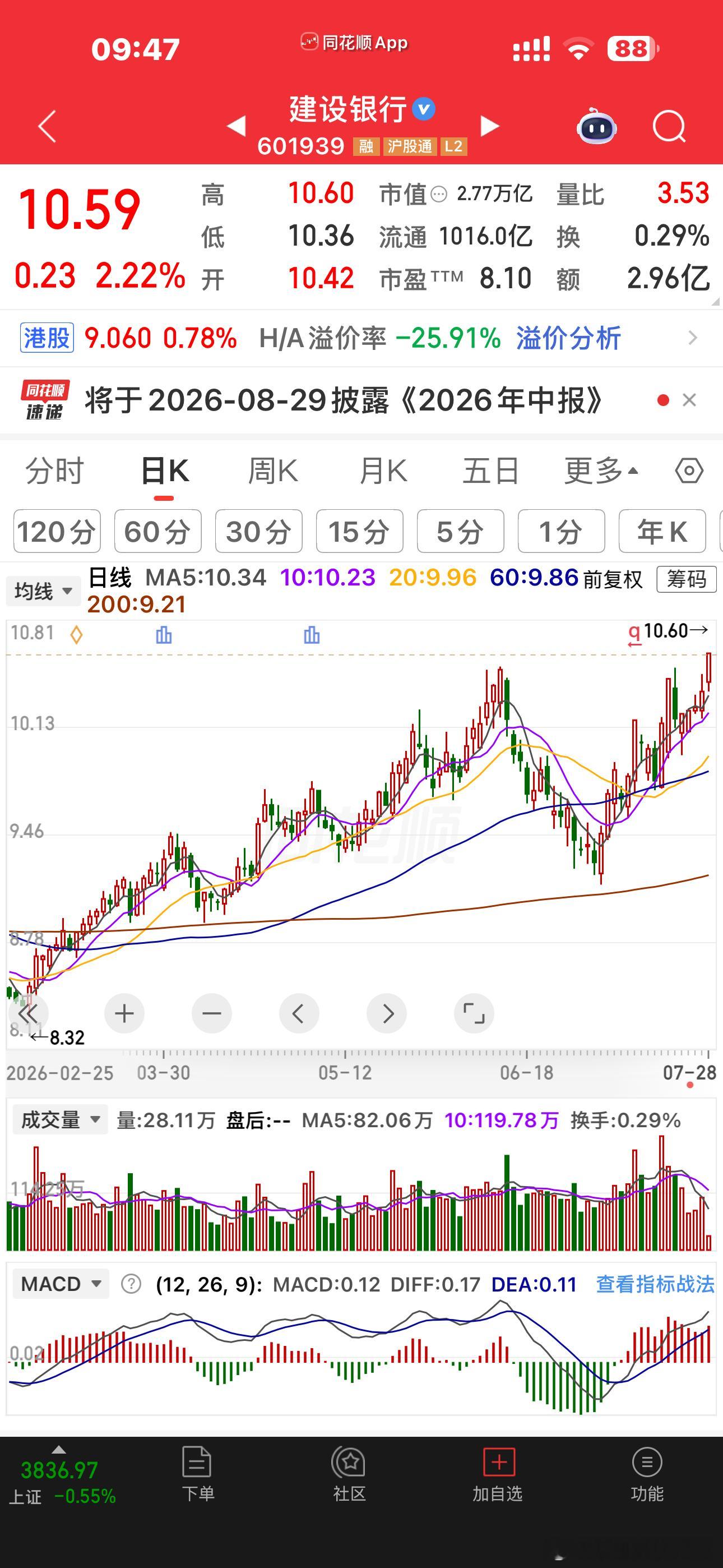Tap the verified V badge beside 建设银行
This screenshot has height=1568, width=723.
[x=424, y=109]
